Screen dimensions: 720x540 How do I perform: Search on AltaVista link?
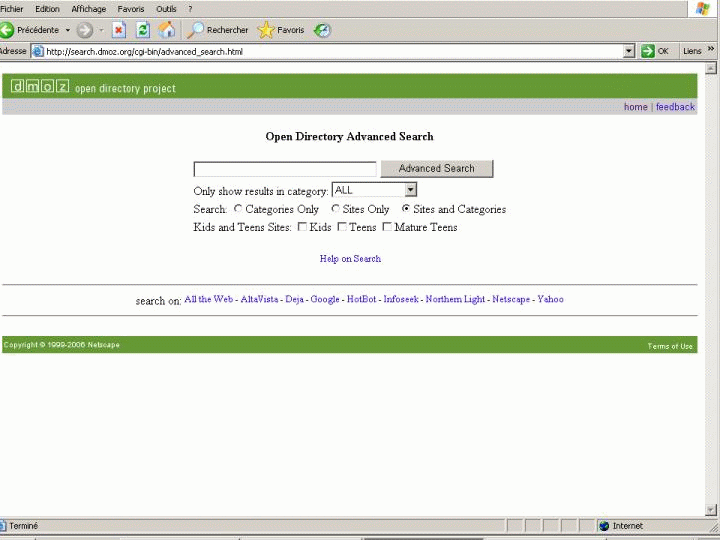coord(259,299)
